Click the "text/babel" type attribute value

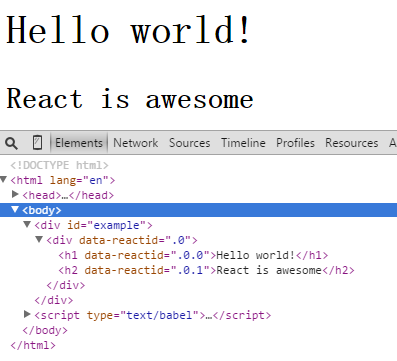159,315
